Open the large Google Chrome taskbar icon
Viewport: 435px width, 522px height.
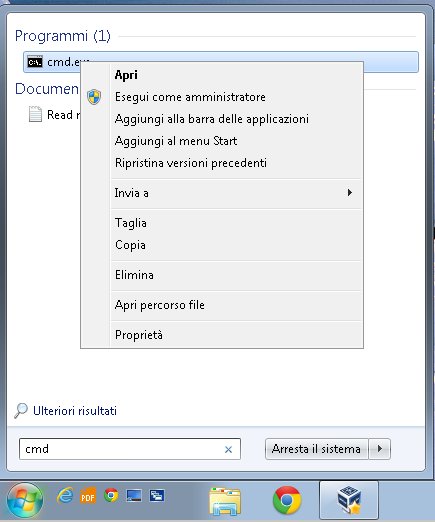click(x=287, y=500)
